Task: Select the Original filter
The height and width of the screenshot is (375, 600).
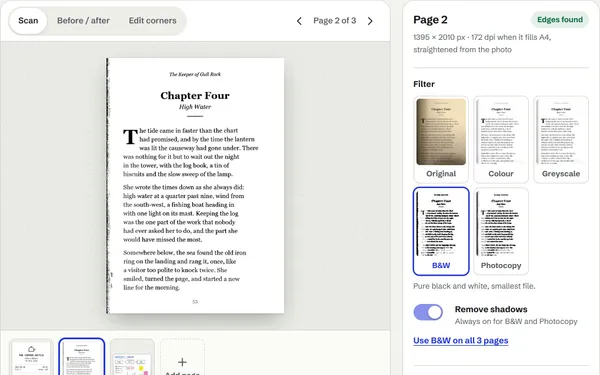Action: click(x=441, y=139)
